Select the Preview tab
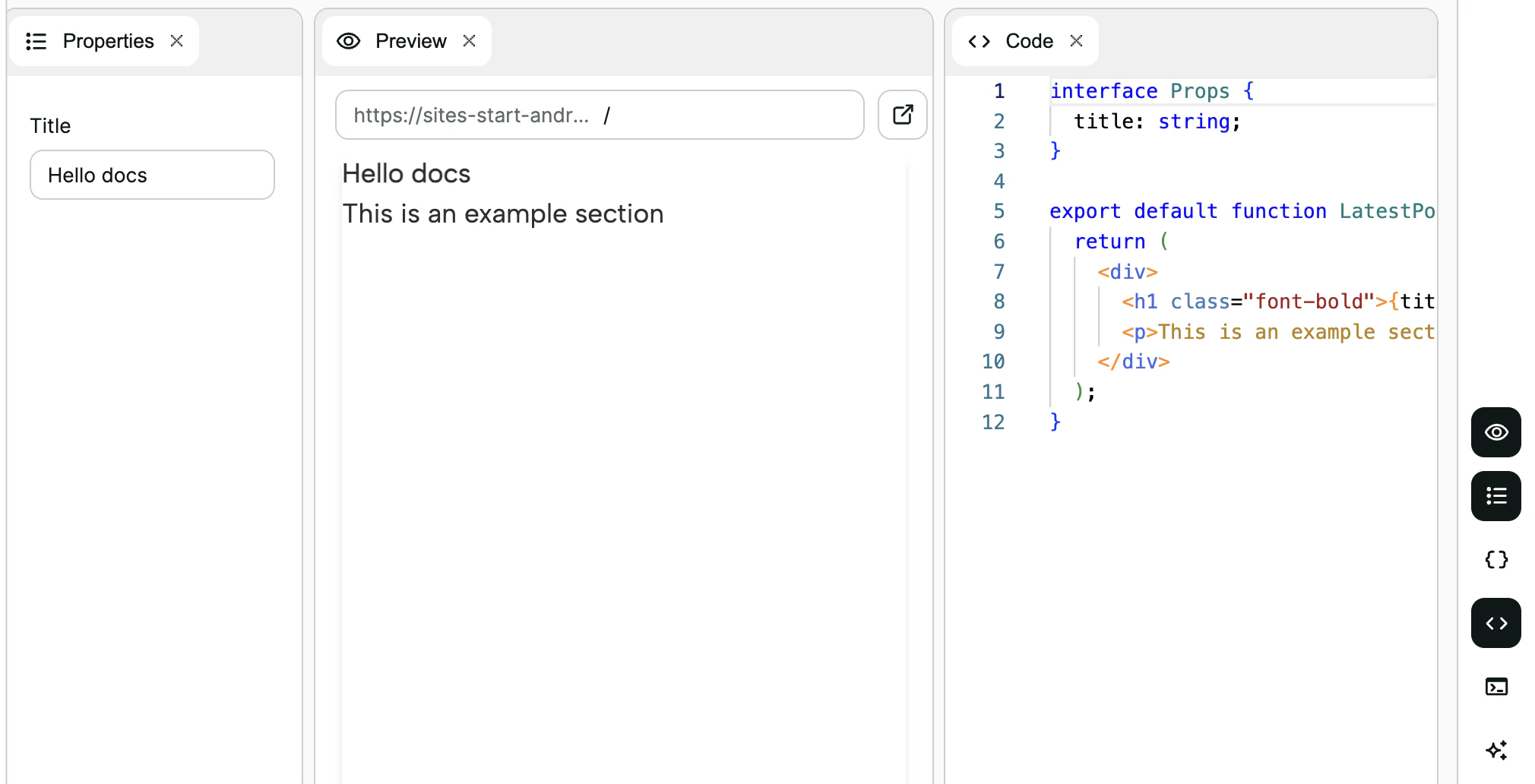Image resolution: width=1535 pixels, height=784 pixels. tap(407, 41)
